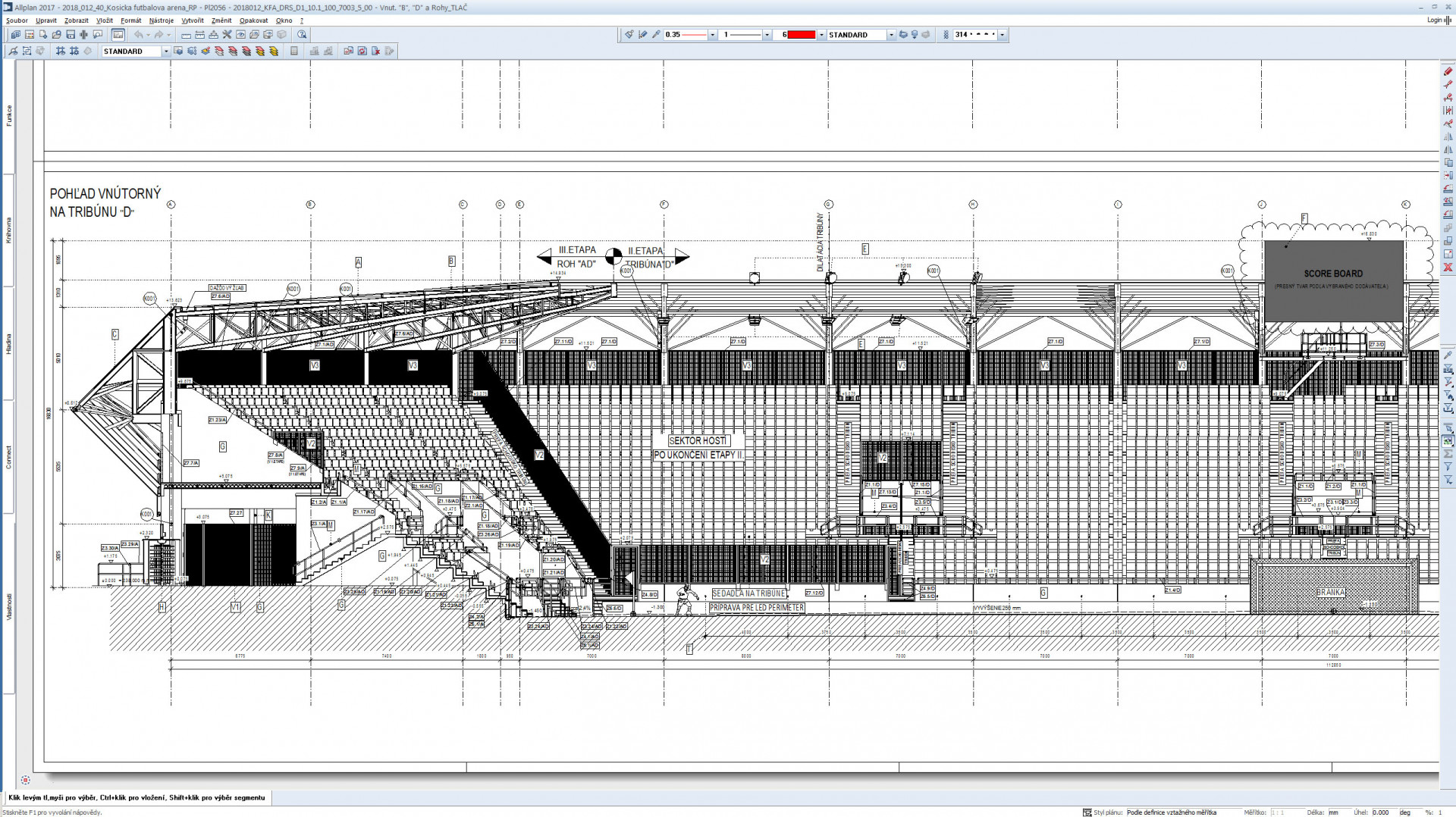The height and width of the screenshot is (817, 1456).
Task: Click the red line color swatch
Action: (801, 35)
